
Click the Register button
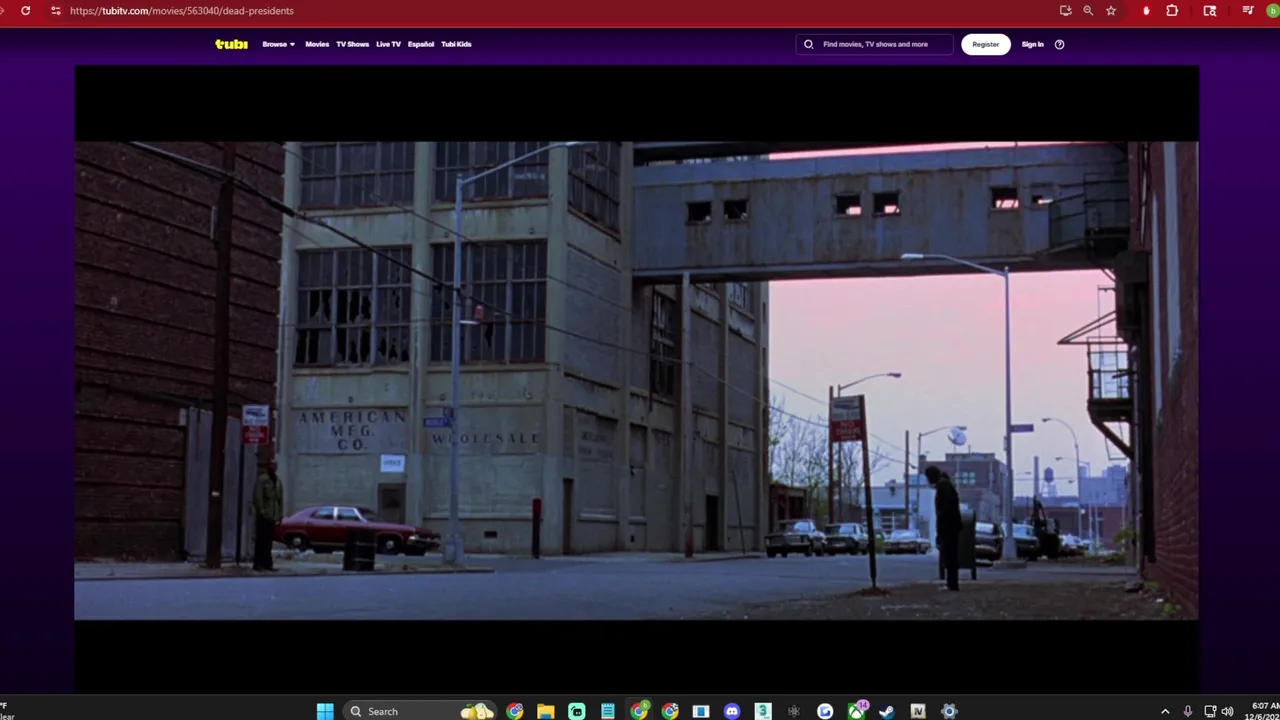(x=985, y=44)
